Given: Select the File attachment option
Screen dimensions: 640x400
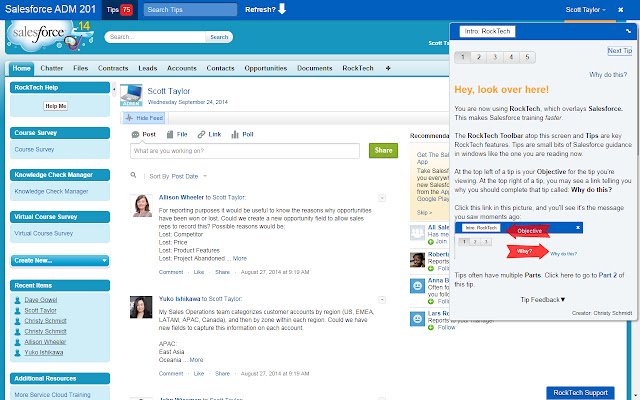Looking at the screenshot, I should pyautogui.click(x=177, y=134).
